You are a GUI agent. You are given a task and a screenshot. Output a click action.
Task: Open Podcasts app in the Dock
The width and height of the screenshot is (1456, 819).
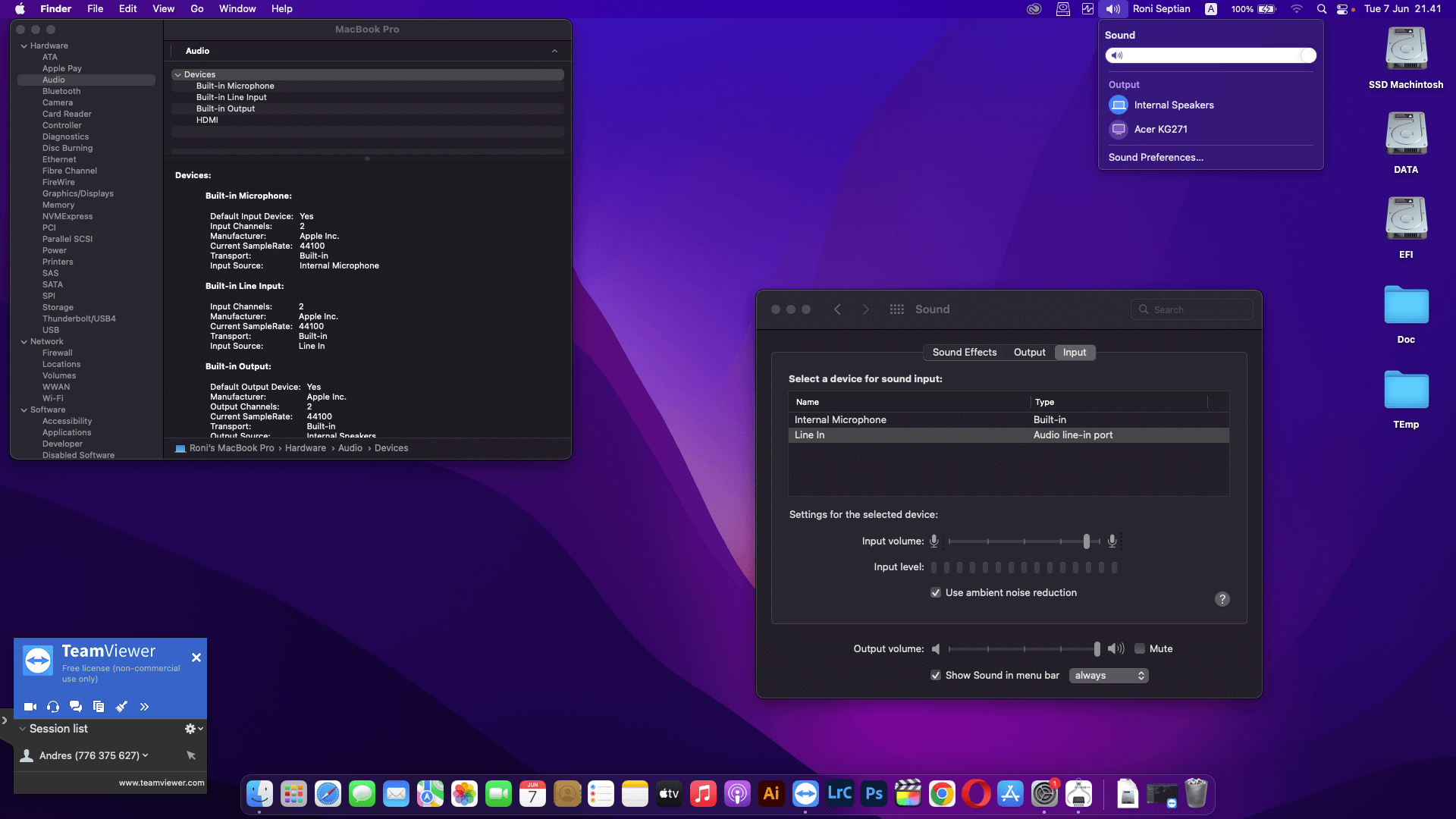coord(737,794)
